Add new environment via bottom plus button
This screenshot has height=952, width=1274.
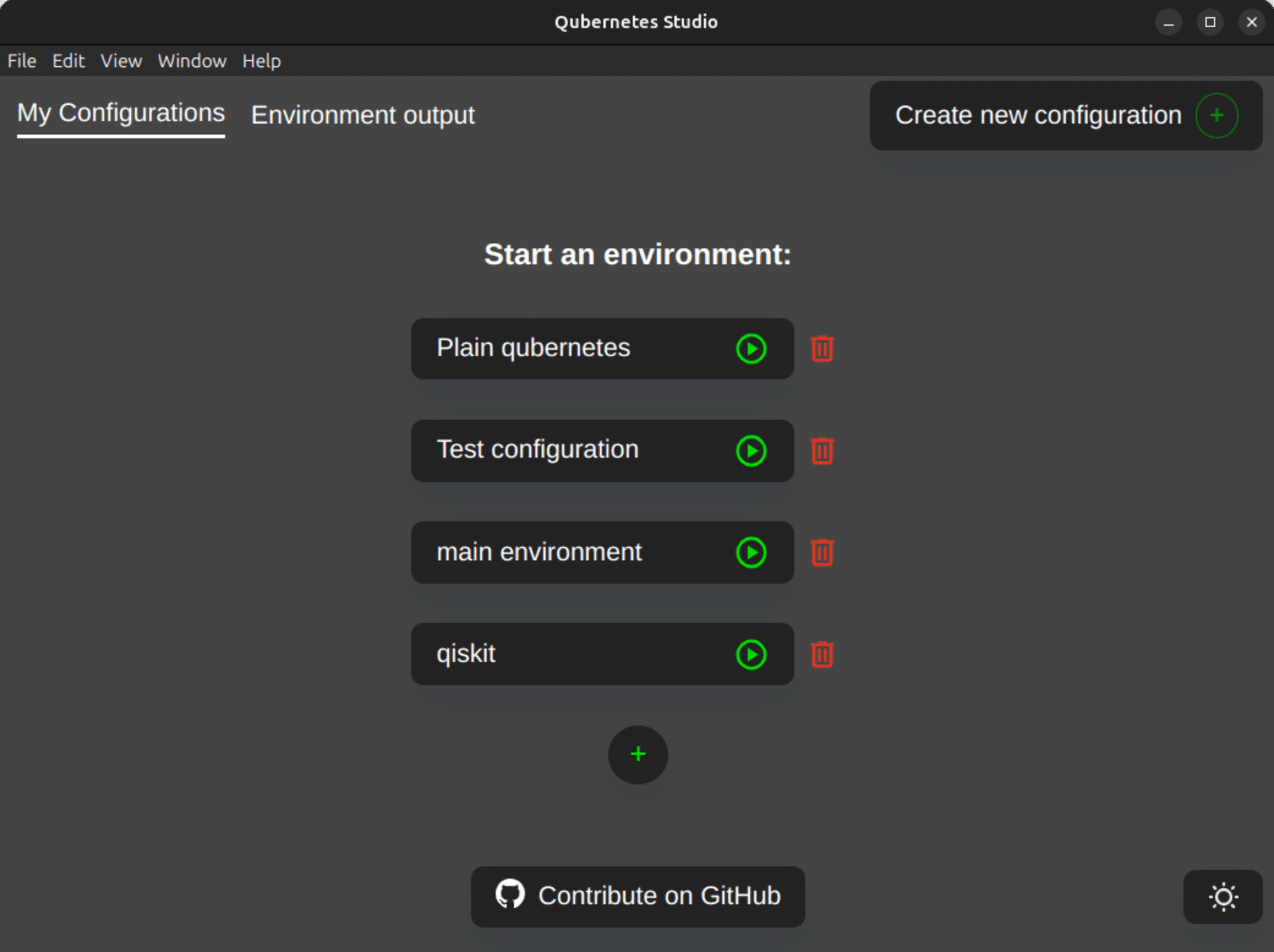(638, 754)
